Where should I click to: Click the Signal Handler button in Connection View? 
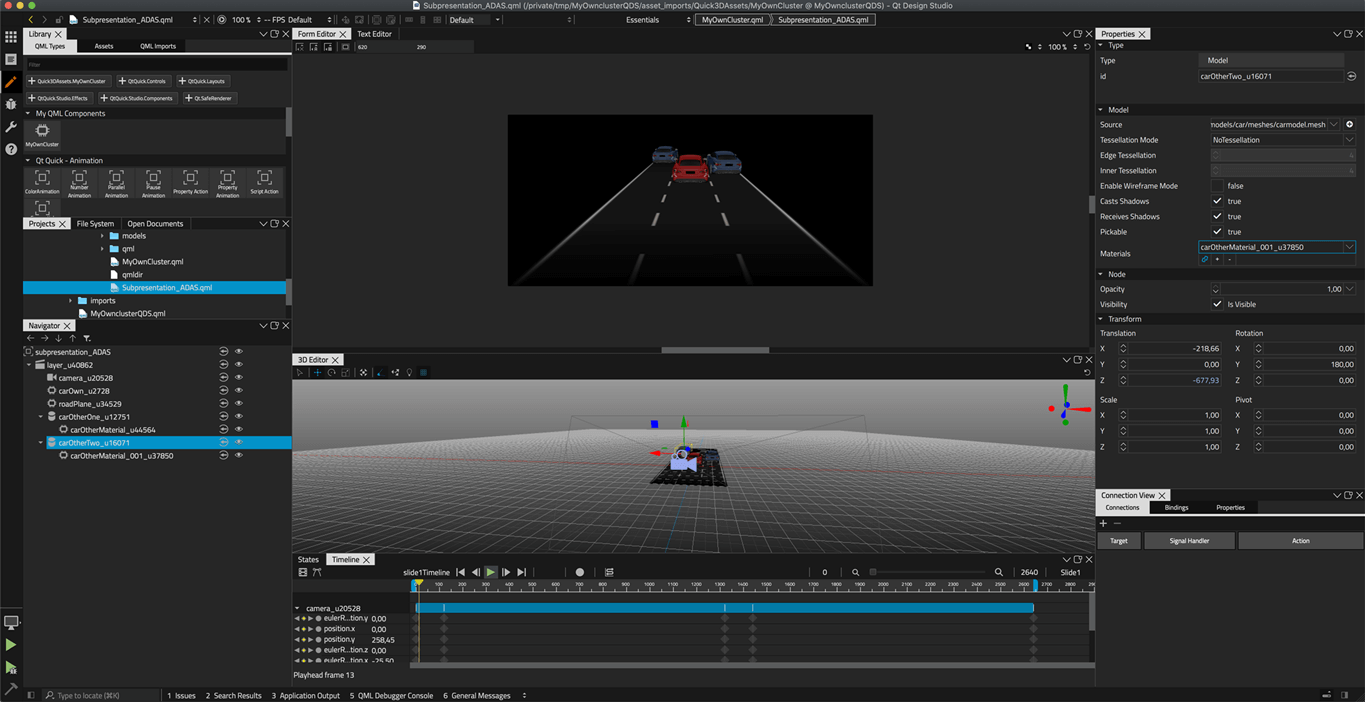coord(1189,540)
